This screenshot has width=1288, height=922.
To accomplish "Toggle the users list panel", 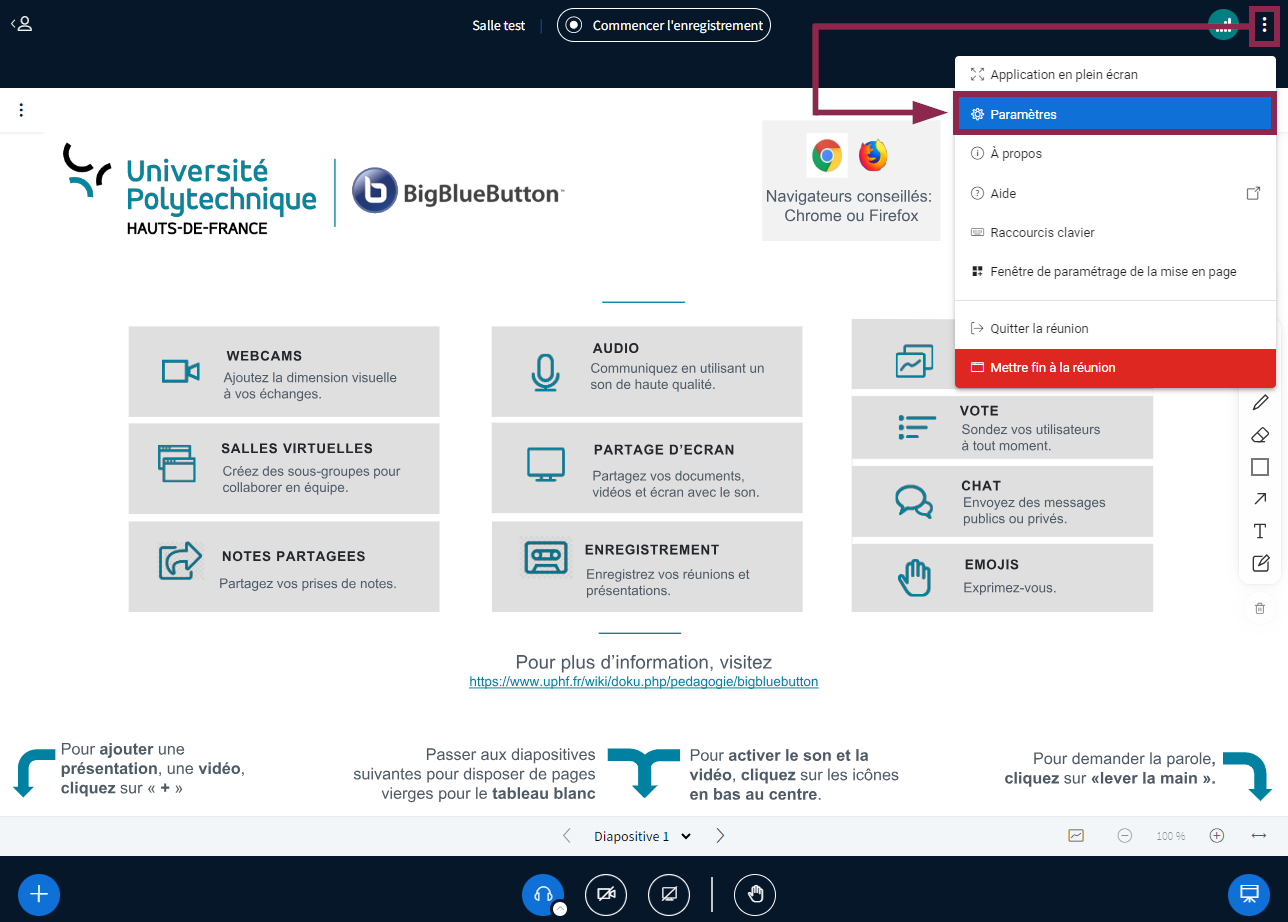I will (22, 24).
